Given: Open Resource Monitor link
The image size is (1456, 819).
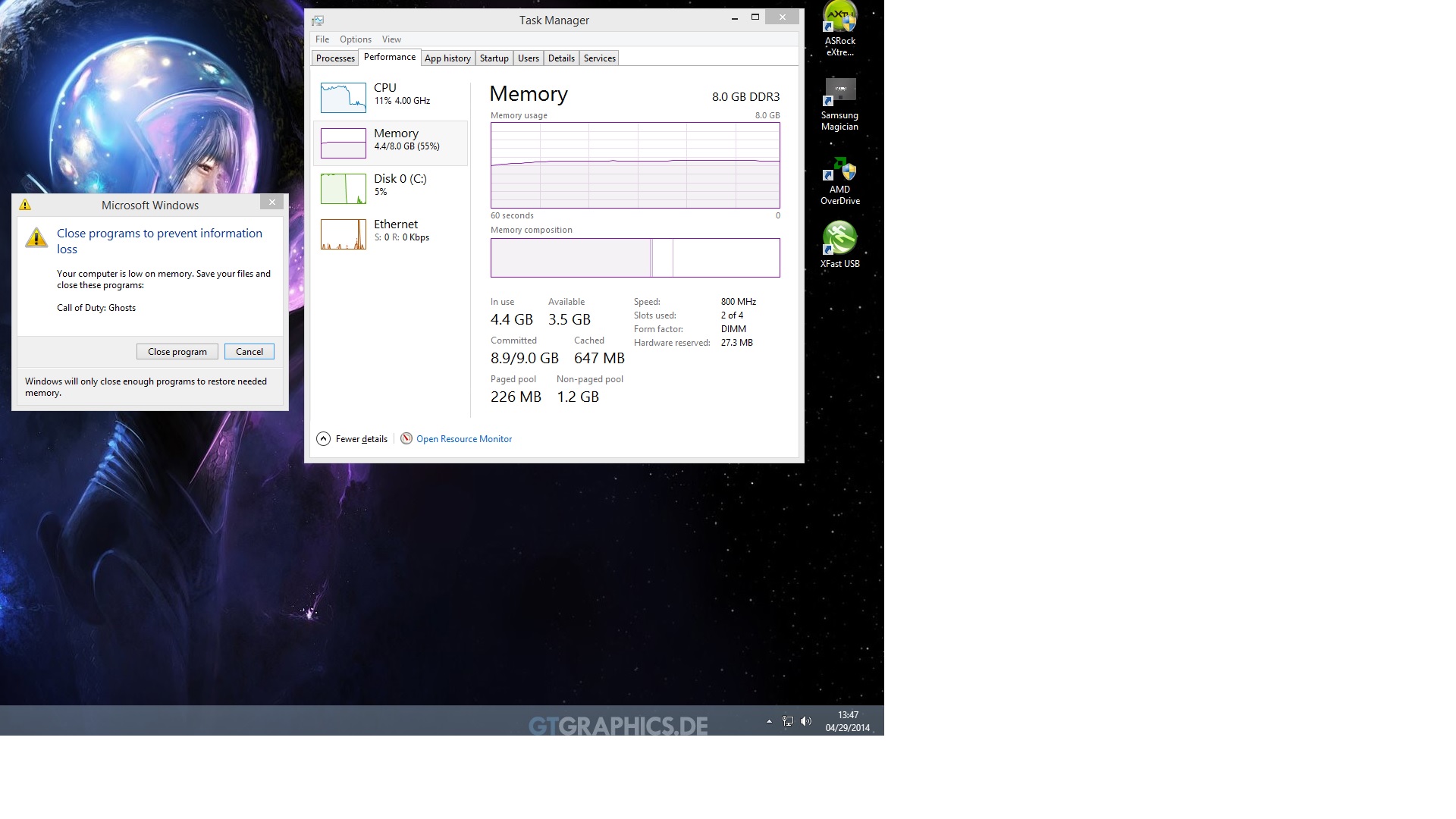Looking at the screenshot, I should coord(463,439).
